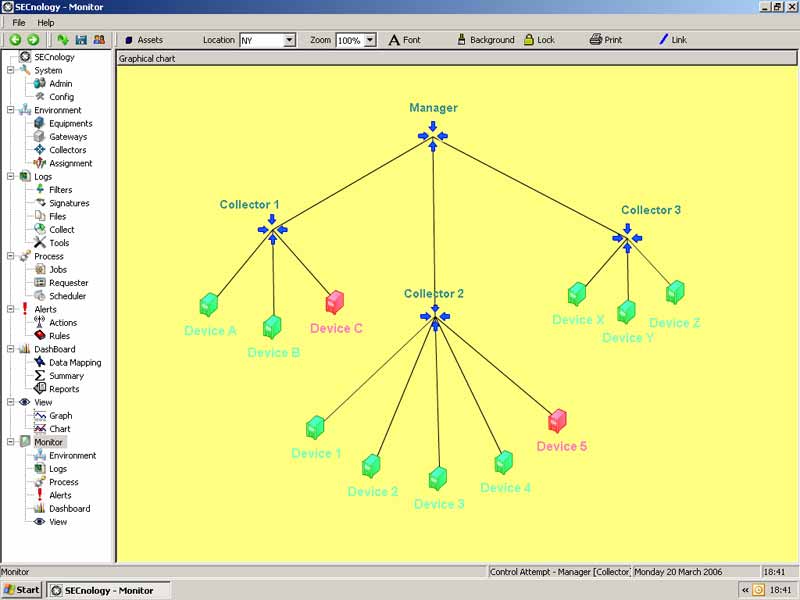
Task: Select the green Device Z icon
Action: pyautogui.click(x=675, y=292)
